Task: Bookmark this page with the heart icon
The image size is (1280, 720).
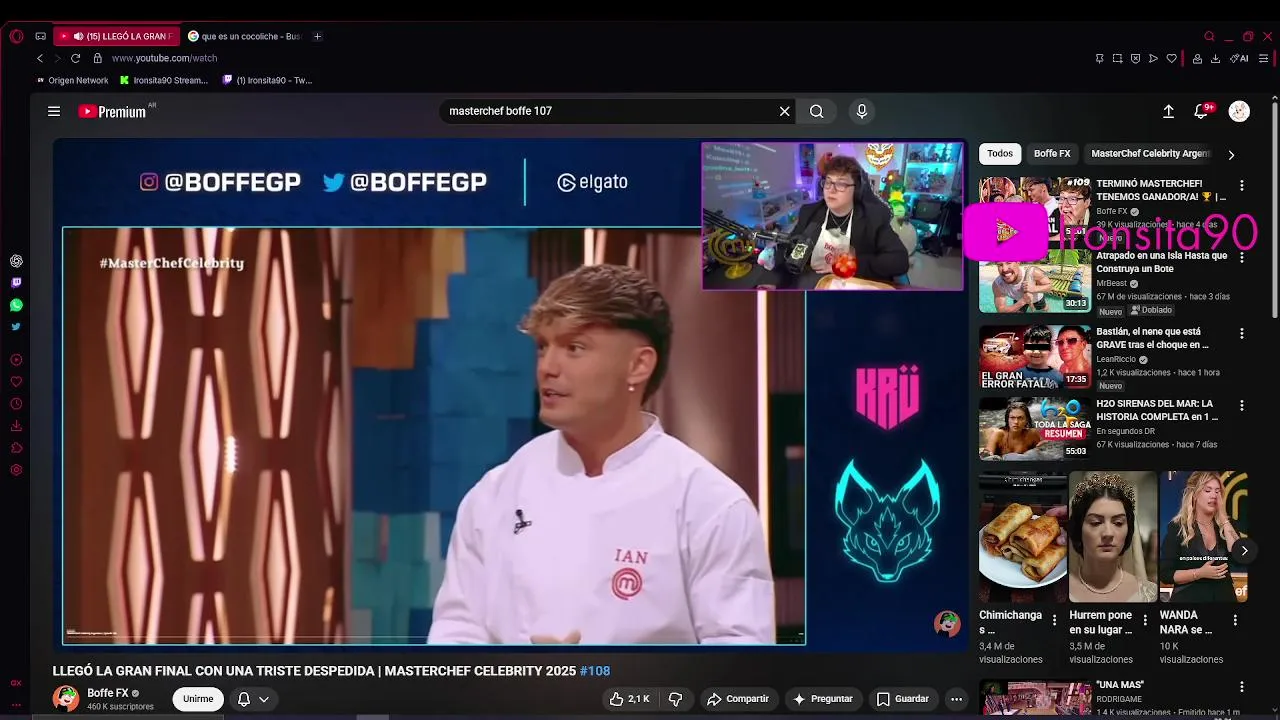Action: tap(1172, 58)
